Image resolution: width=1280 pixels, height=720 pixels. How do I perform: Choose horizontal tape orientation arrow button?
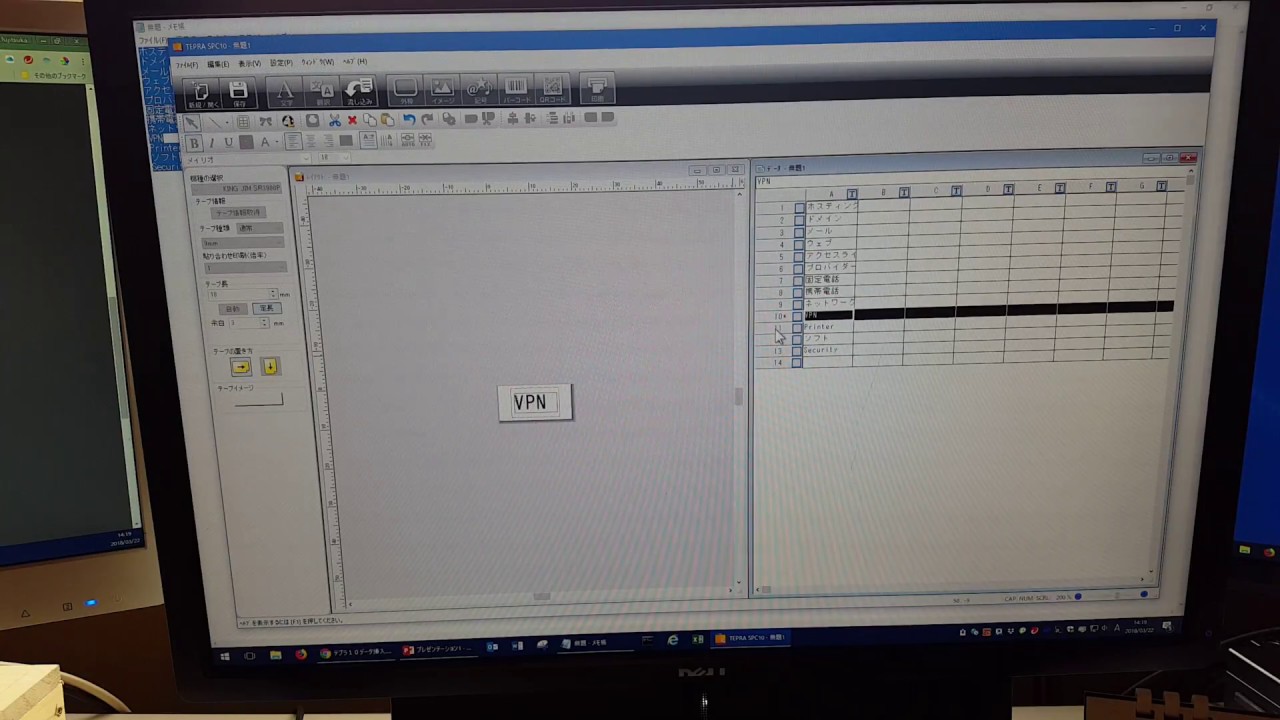click(x=241, y=367)
